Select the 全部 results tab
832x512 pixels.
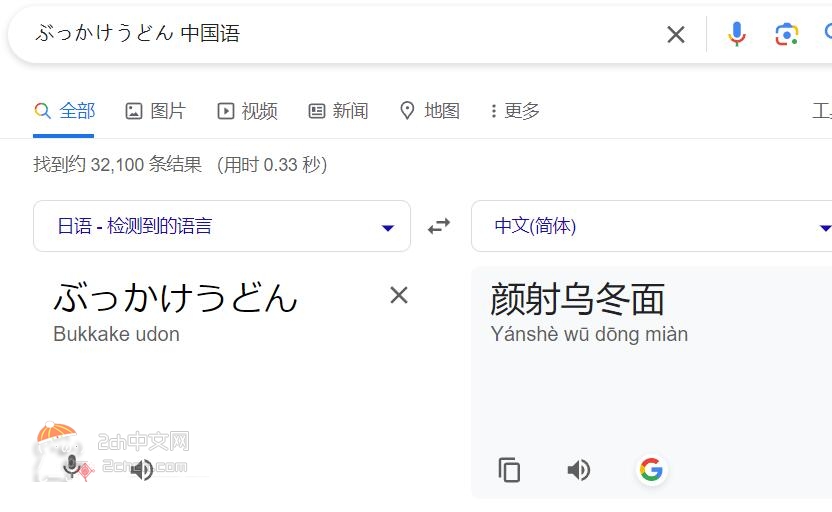64,111
